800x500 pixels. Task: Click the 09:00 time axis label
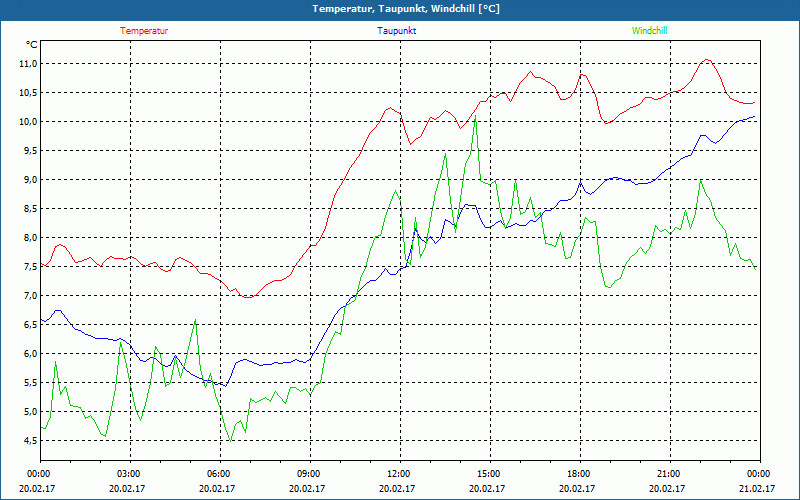point(310,474)
